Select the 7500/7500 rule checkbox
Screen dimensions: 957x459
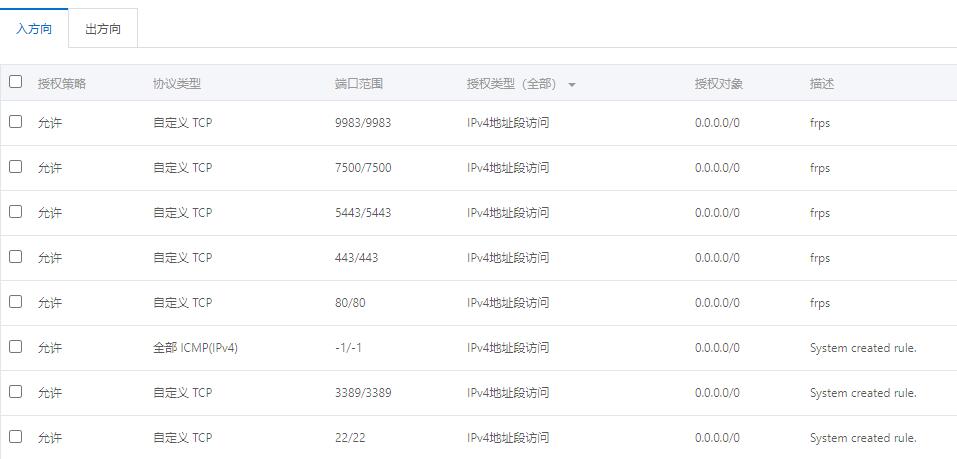pos(15,167)
